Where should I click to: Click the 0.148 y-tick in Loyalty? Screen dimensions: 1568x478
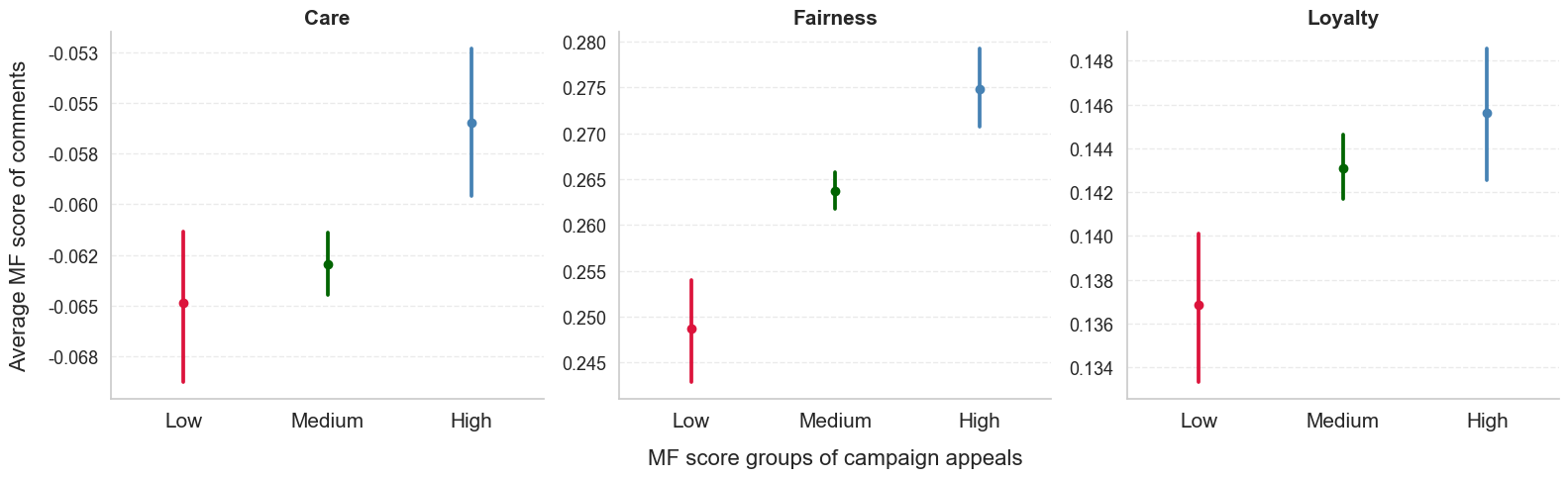tap(1092, 62)
